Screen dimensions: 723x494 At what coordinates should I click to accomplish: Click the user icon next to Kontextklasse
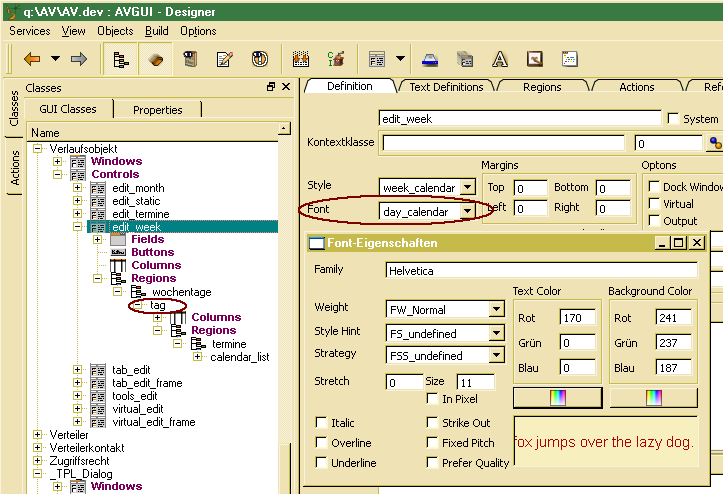click(x=715, y=144)
